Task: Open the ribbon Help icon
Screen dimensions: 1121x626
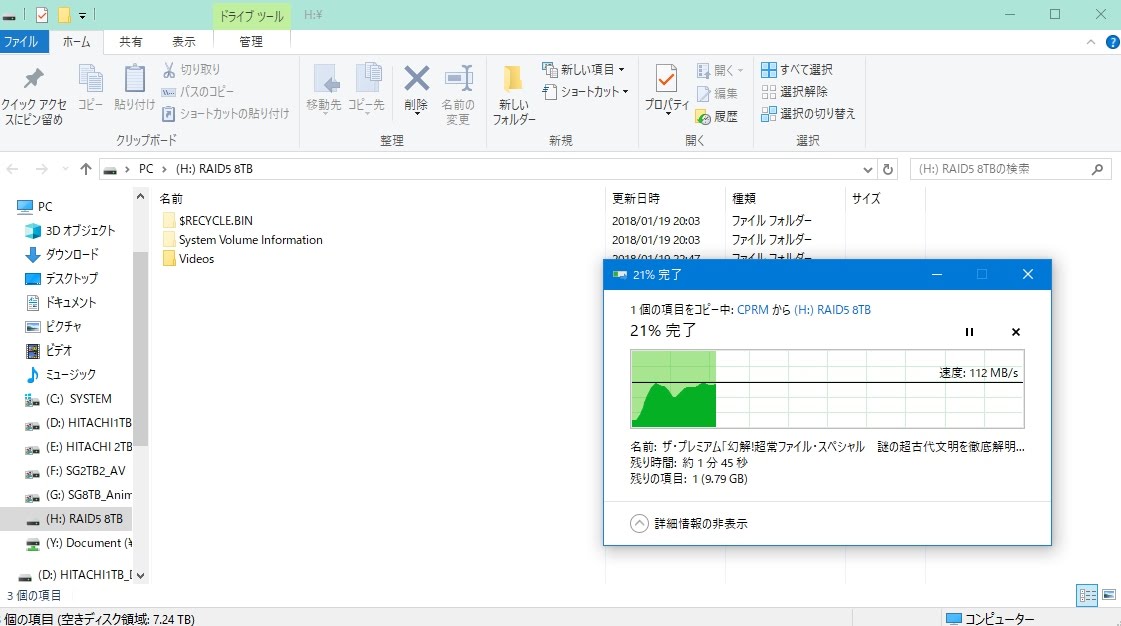Action: click(x=1112, y=42)
